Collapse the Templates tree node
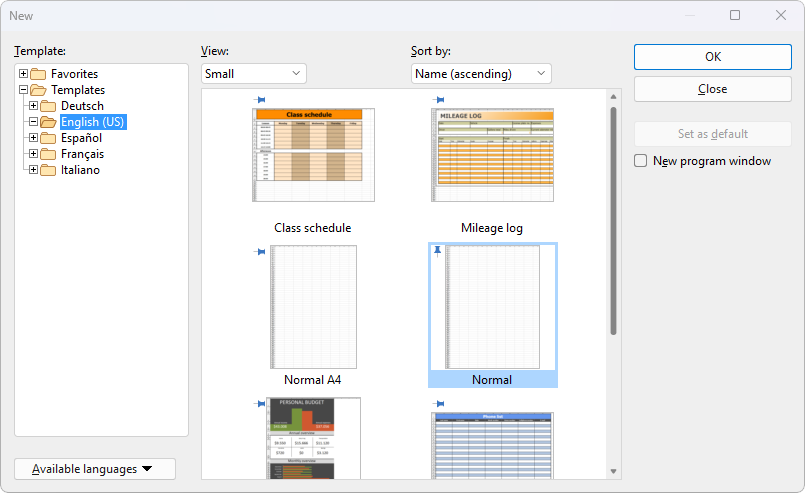 point(24,90)
